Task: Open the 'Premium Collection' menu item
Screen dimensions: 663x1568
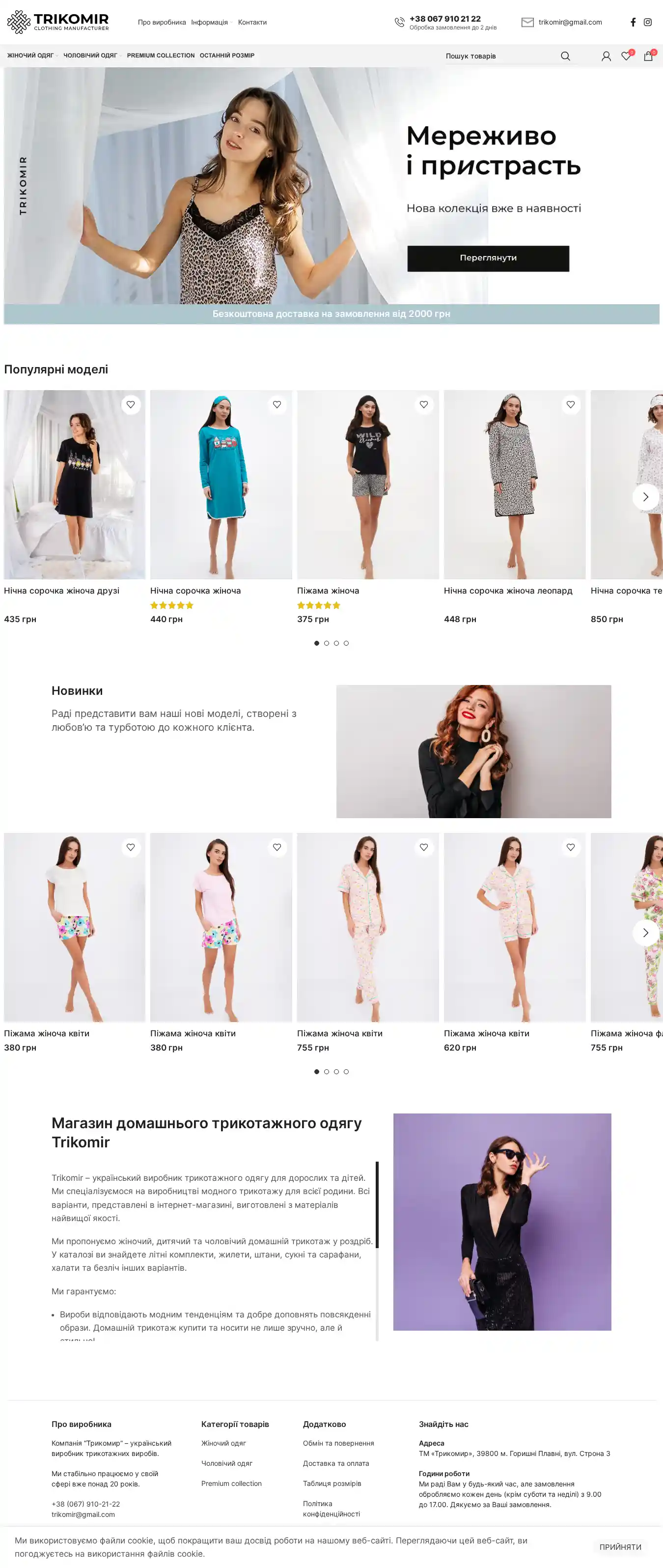Action: pyautogui.click(x=161, y=56)
